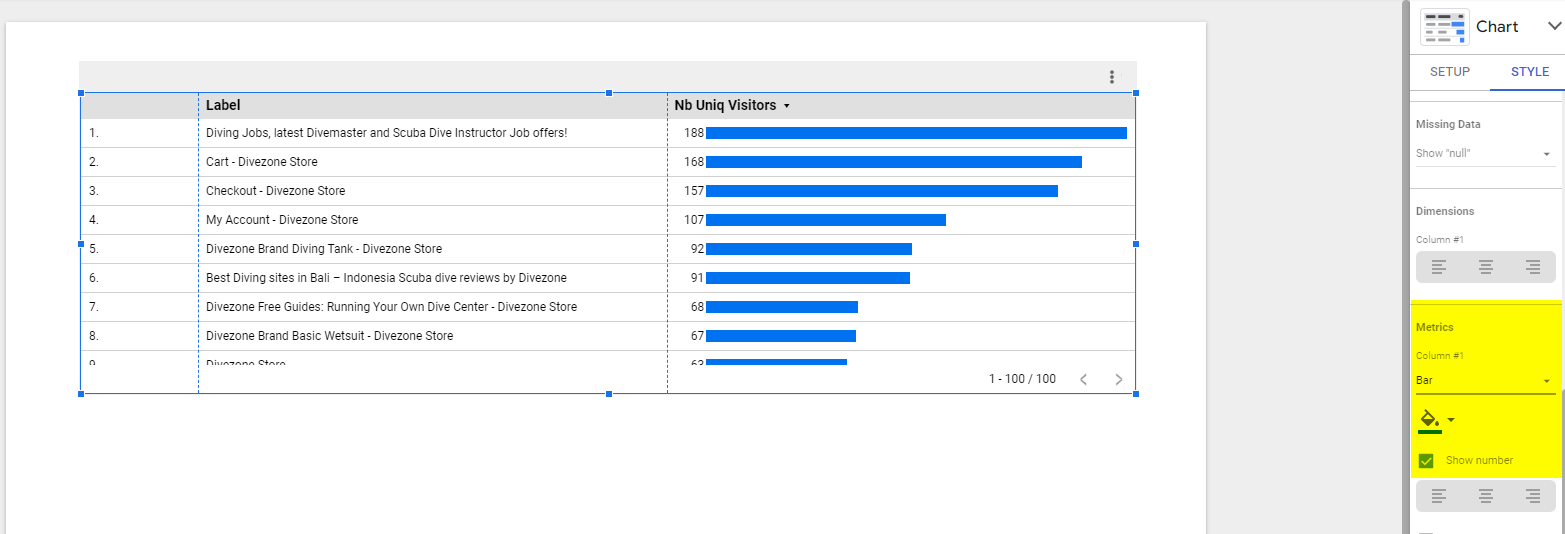Switch to the STYLE tab
This screenshot has width=1565, height=534.
[x=1530, y=72]
